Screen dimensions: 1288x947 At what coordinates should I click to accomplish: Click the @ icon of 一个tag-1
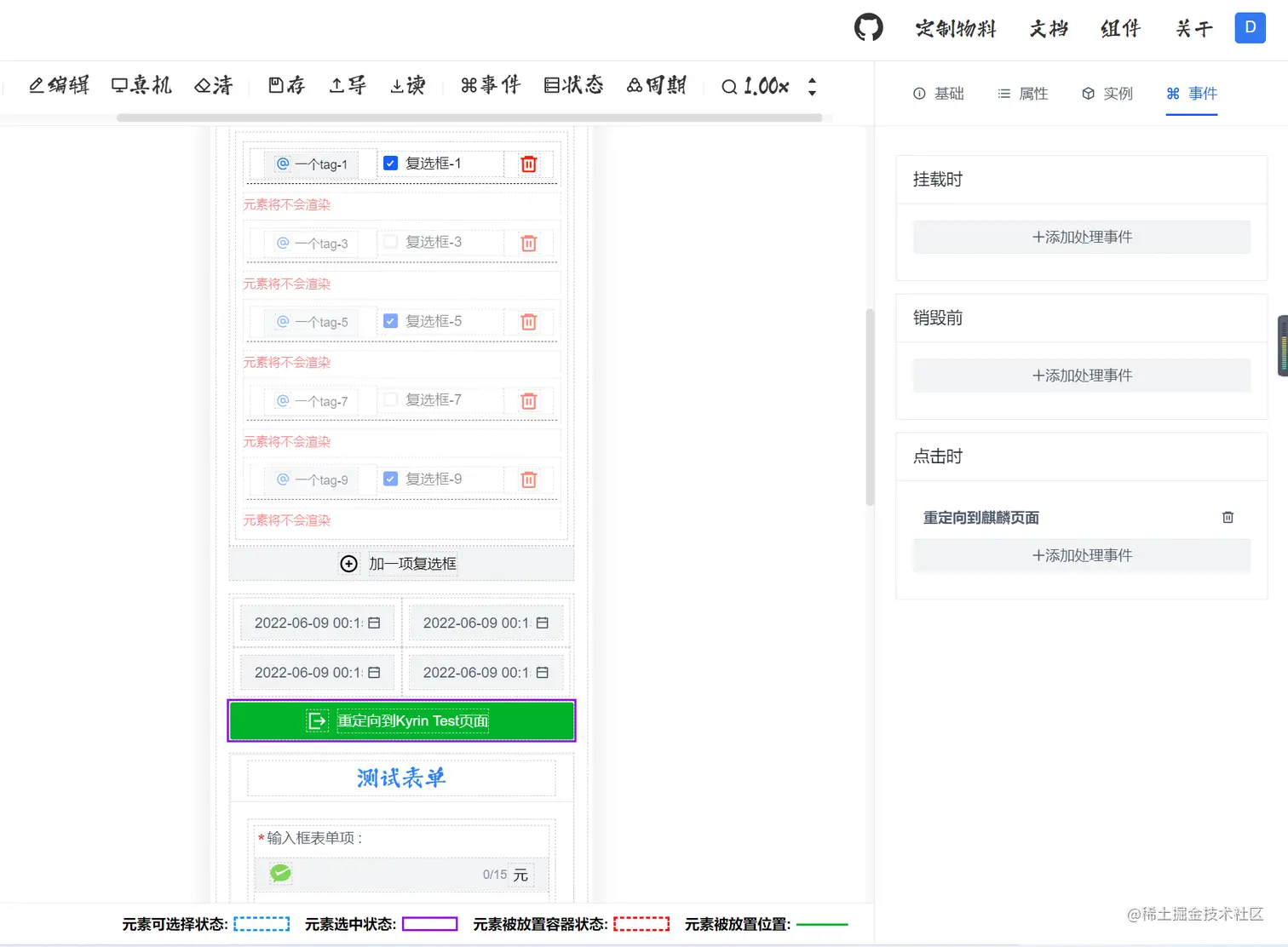[x=283, y=164]
